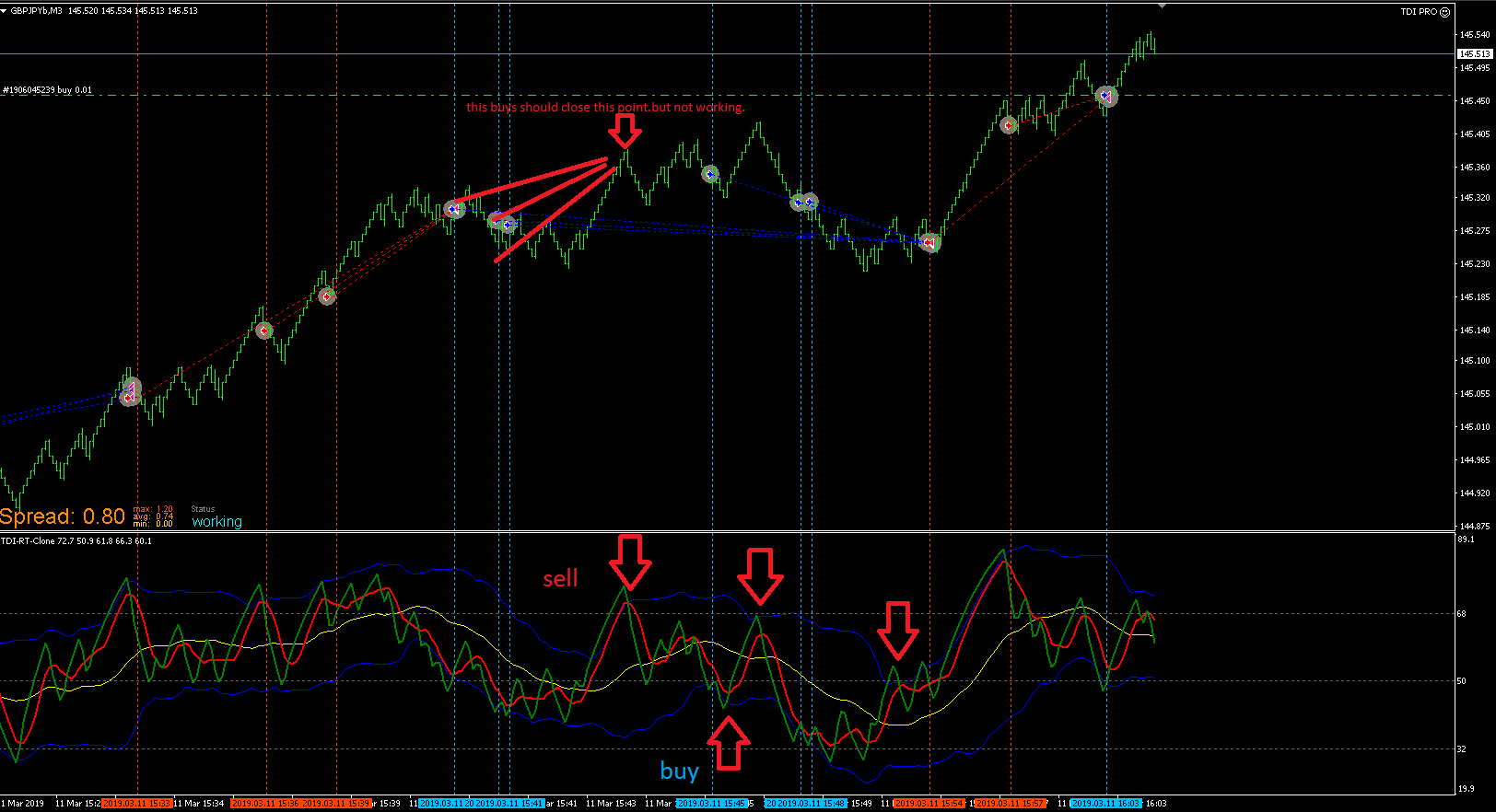Click the 145.100 price scale label
Screen dimensions: 1496x812
pyautogui.click(x=1475, y=360)
